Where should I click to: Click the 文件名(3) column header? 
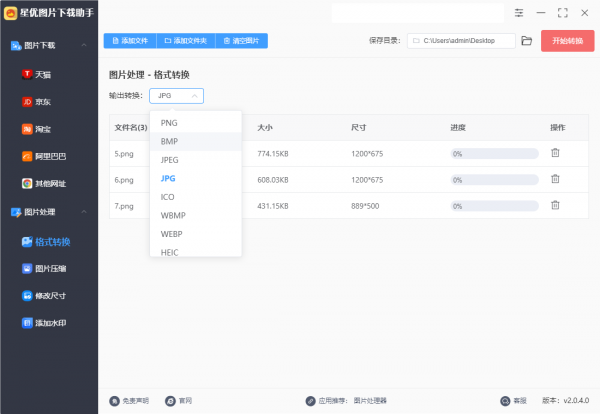pyautogui.click(x=131, y=127)
